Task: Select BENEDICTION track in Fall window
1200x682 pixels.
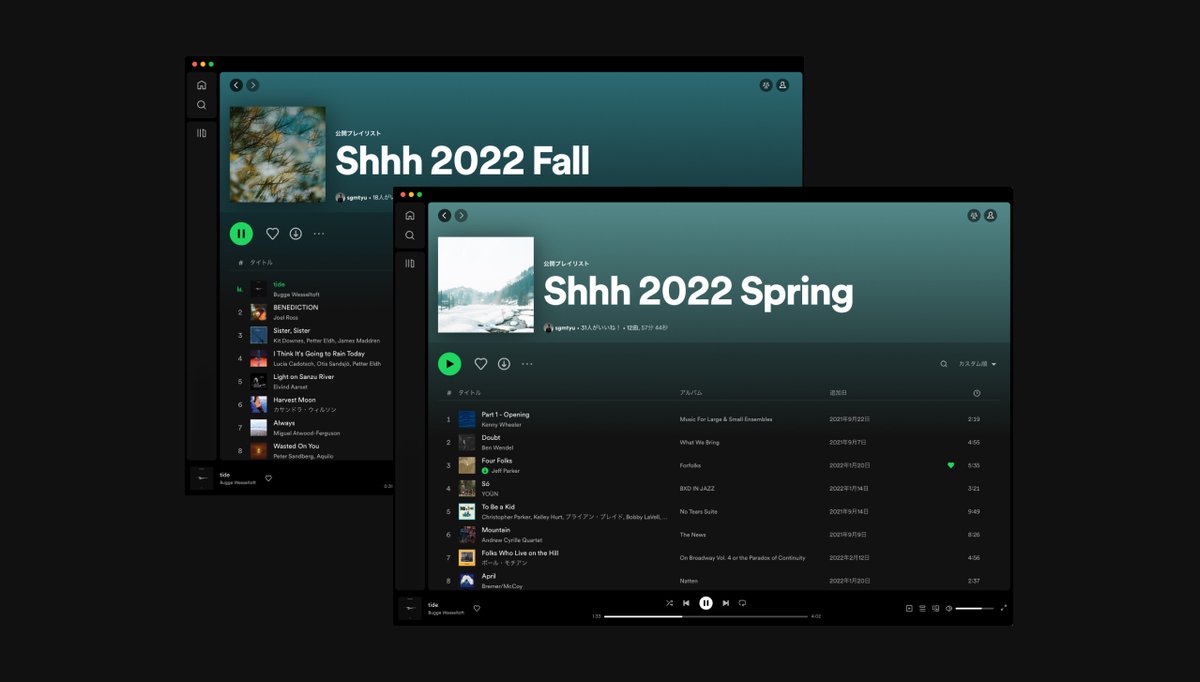Action: point(312,312)
